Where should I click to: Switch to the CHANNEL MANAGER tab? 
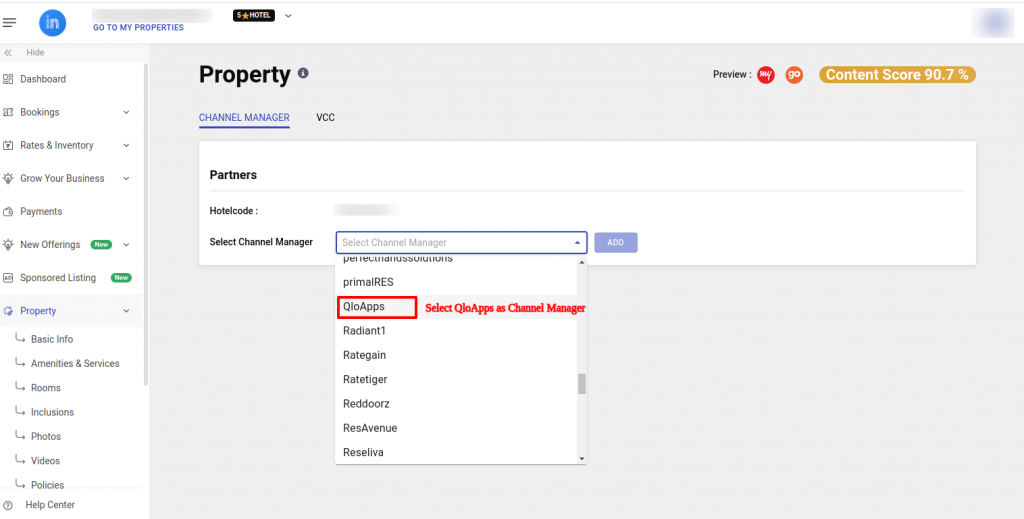point(244,118)
